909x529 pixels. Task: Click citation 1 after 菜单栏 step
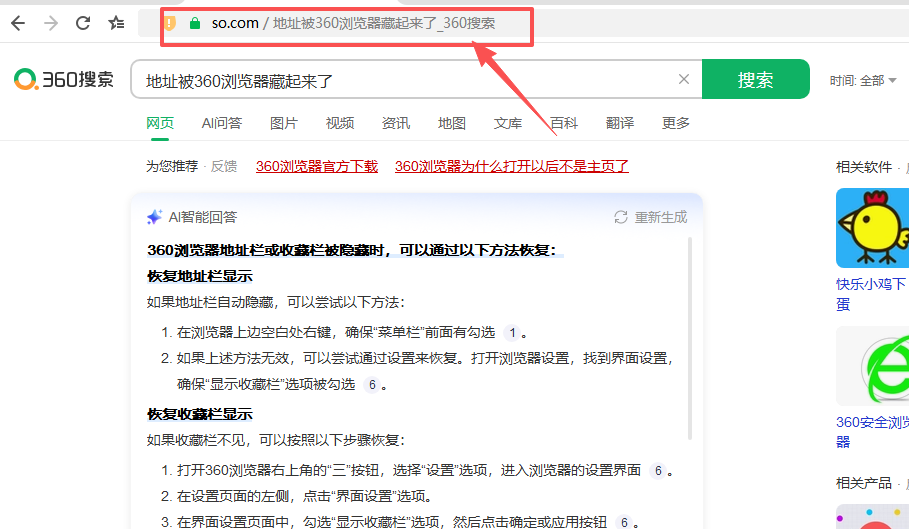click(512, 333)
